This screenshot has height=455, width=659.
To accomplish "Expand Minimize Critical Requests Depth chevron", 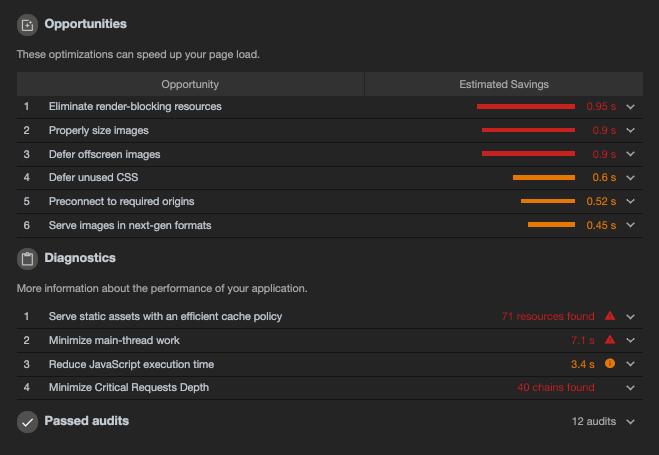I will pos(630,388).
